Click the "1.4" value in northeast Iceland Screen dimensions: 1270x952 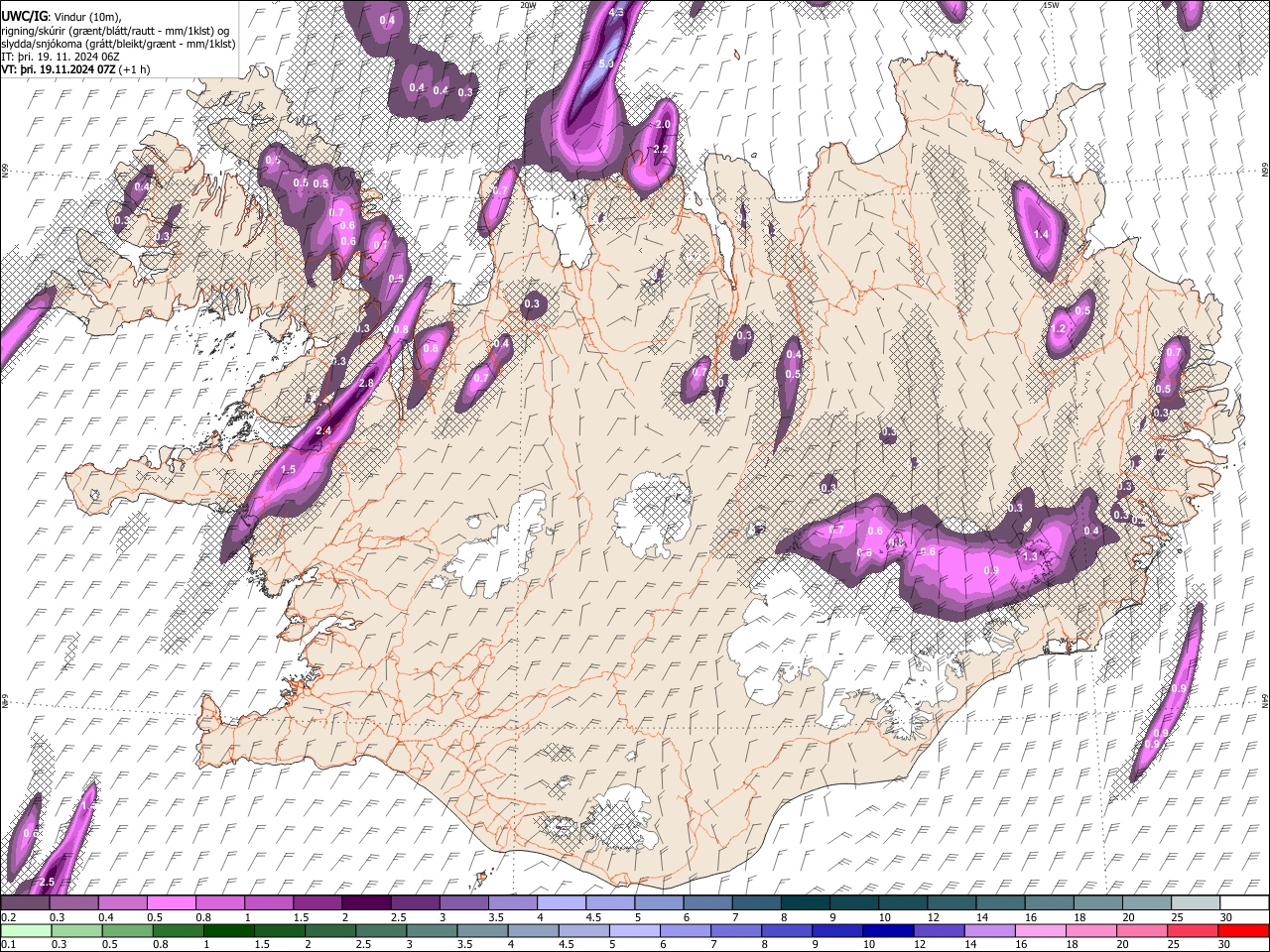(x=1041, y=234)
